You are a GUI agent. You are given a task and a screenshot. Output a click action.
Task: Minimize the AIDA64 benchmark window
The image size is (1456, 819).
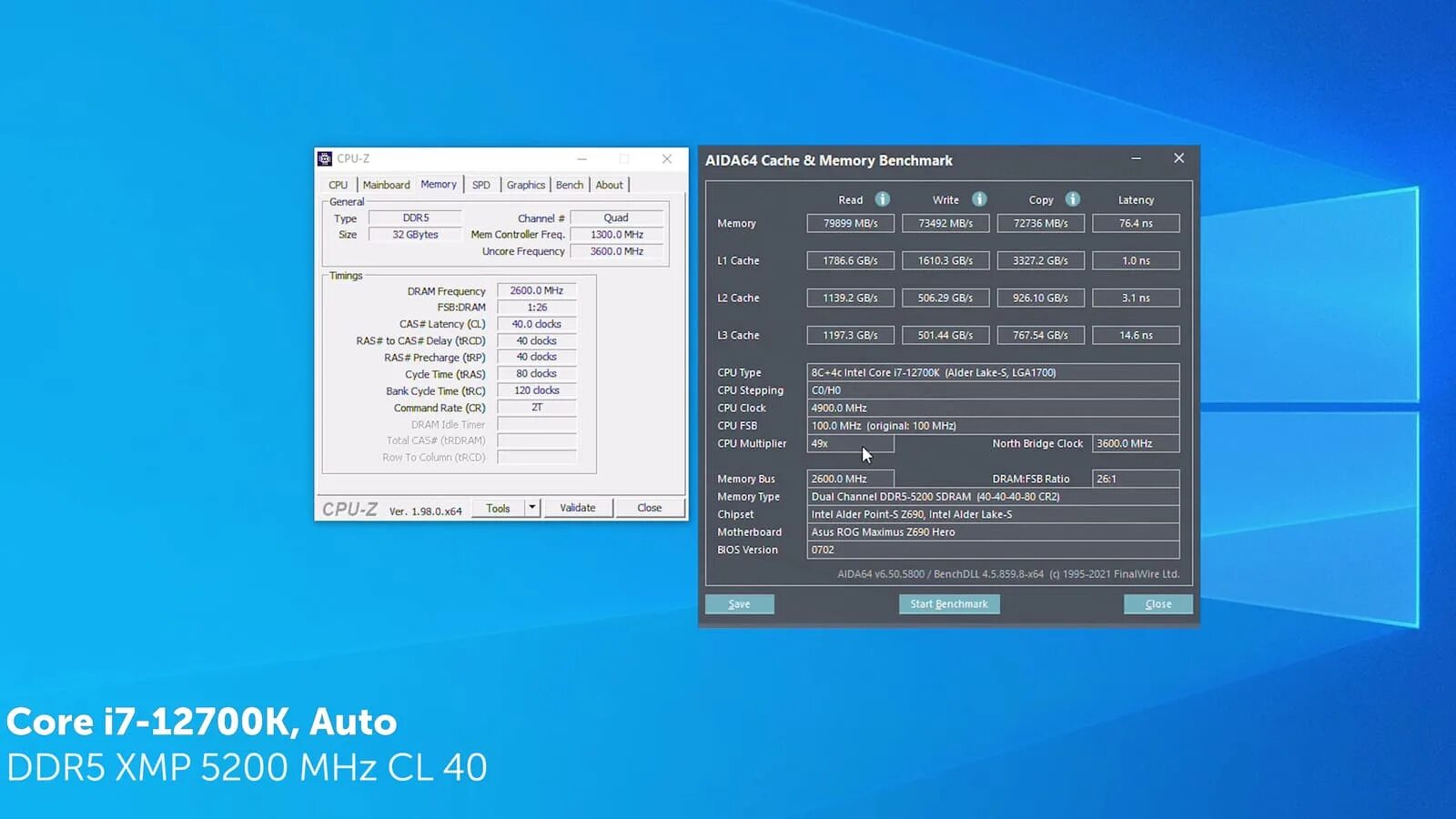[1136, 158]
